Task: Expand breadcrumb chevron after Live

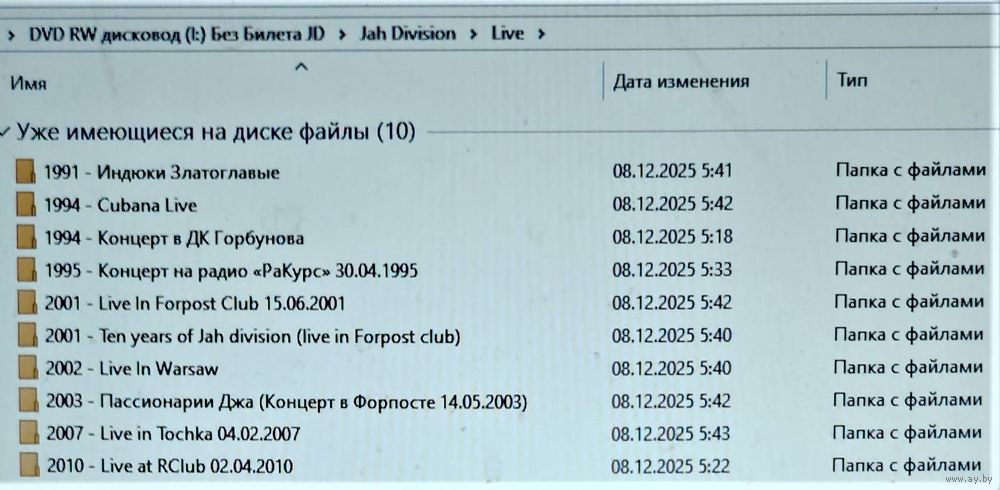Action: [541, 34]
